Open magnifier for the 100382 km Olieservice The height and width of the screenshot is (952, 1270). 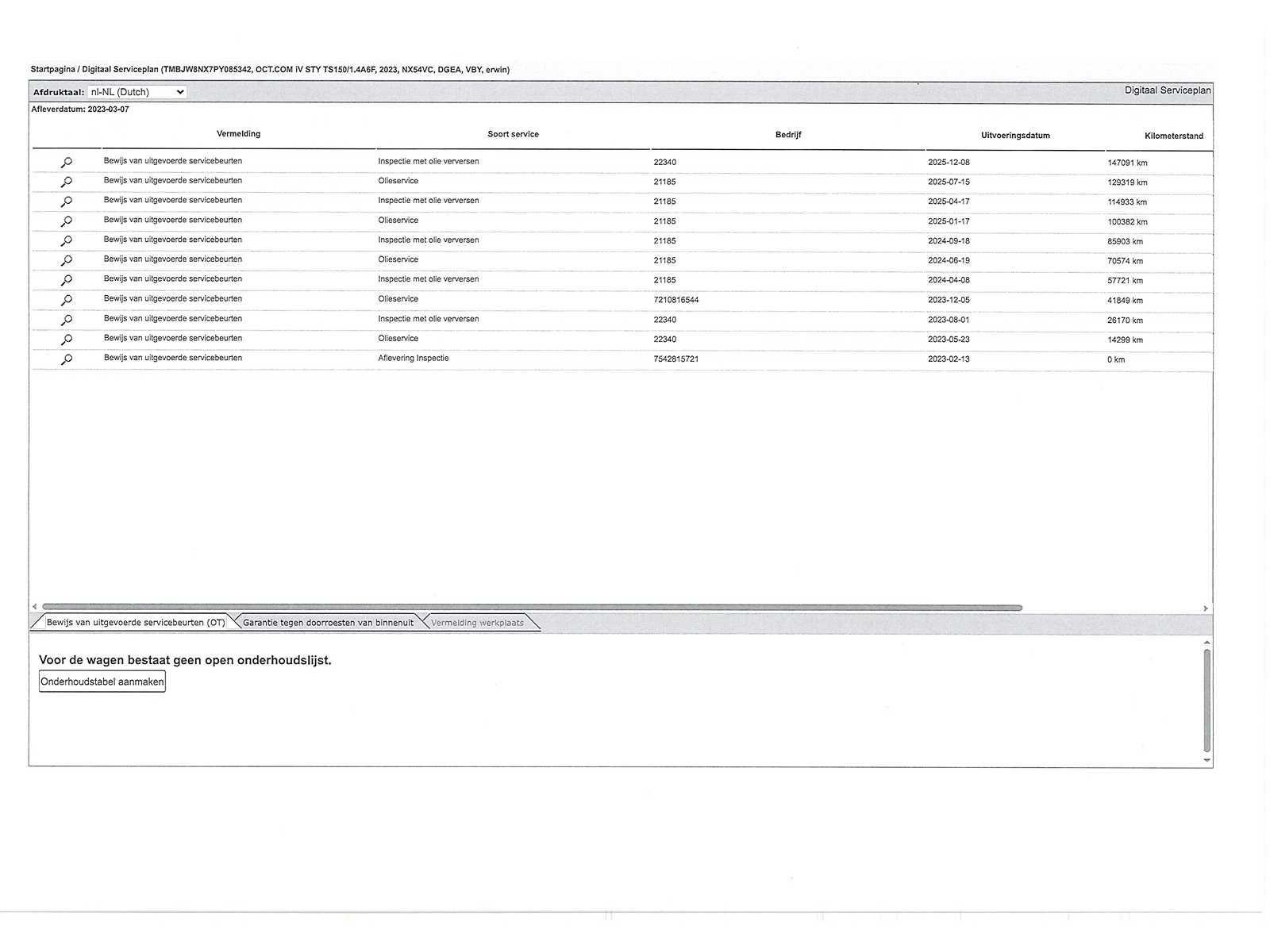67,221
